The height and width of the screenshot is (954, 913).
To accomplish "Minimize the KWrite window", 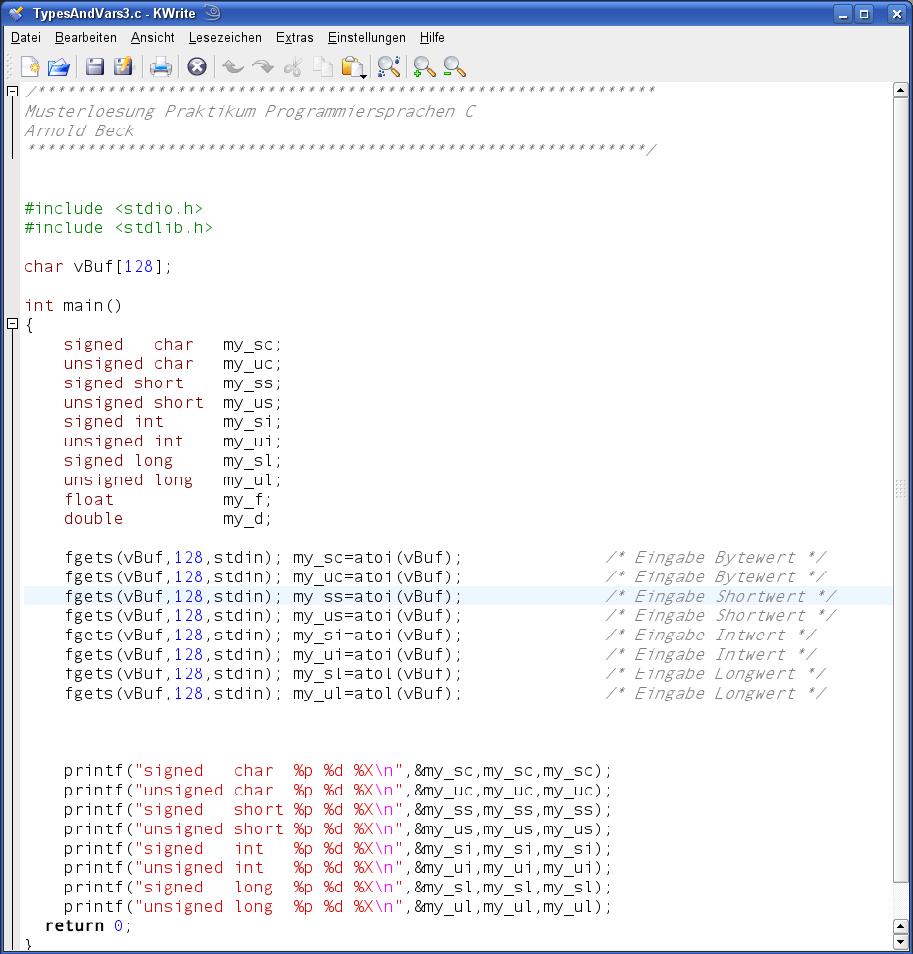I will point(843,13).
